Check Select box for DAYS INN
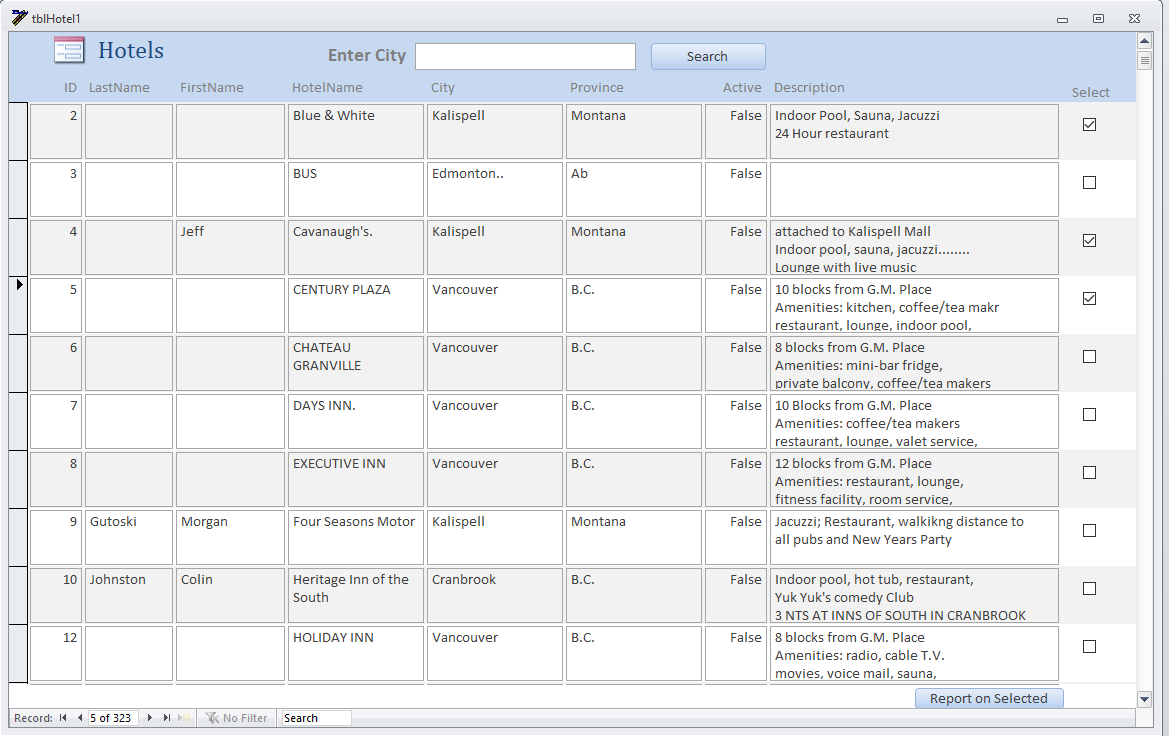 [1089, 415]
